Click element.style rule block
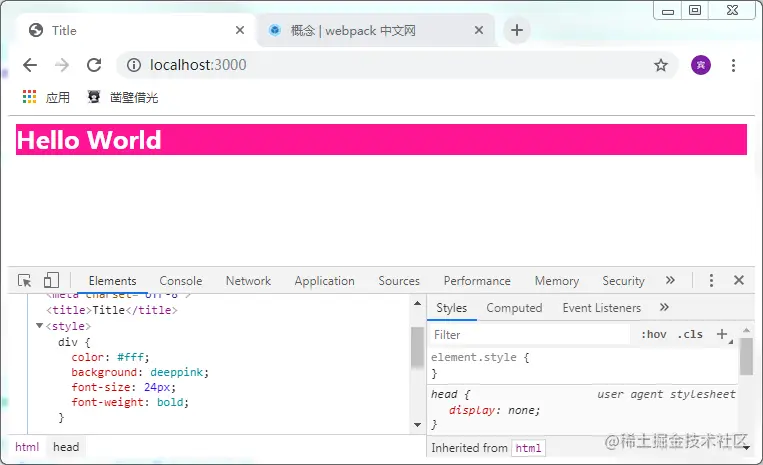 tap(583, 365)
